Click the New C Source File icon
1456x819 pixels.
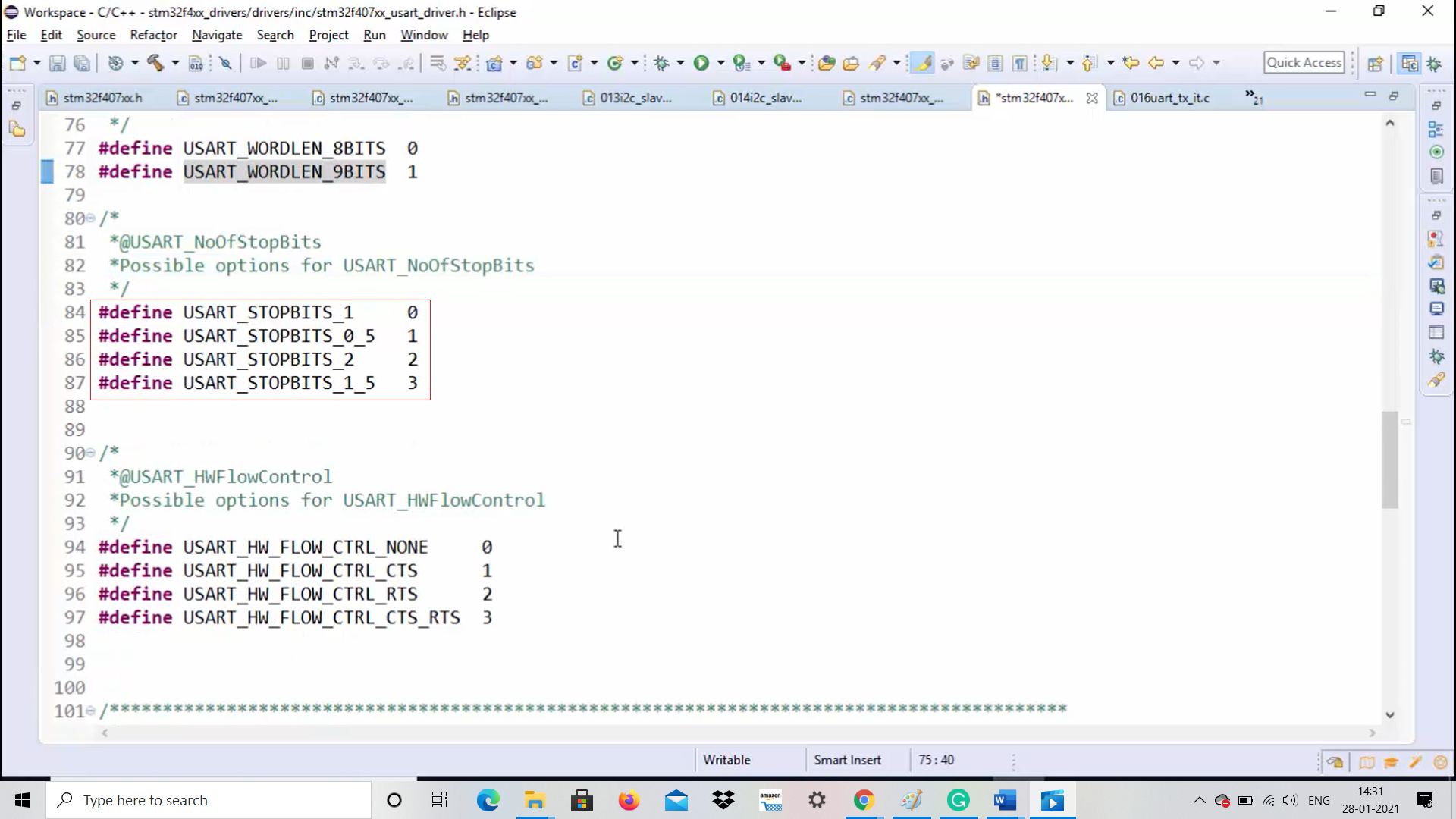click(575, 64)
